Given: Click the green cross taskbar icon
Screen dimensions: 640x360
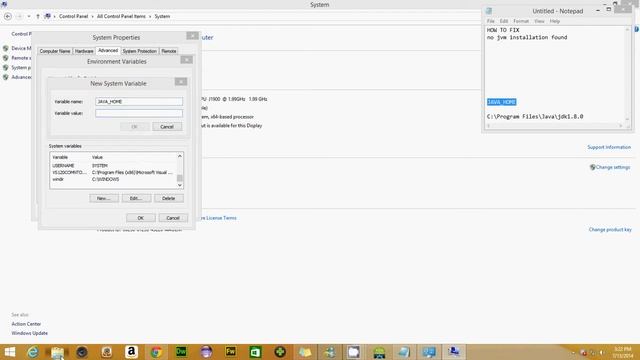Looking at the screenshot, I should (280, 352).
